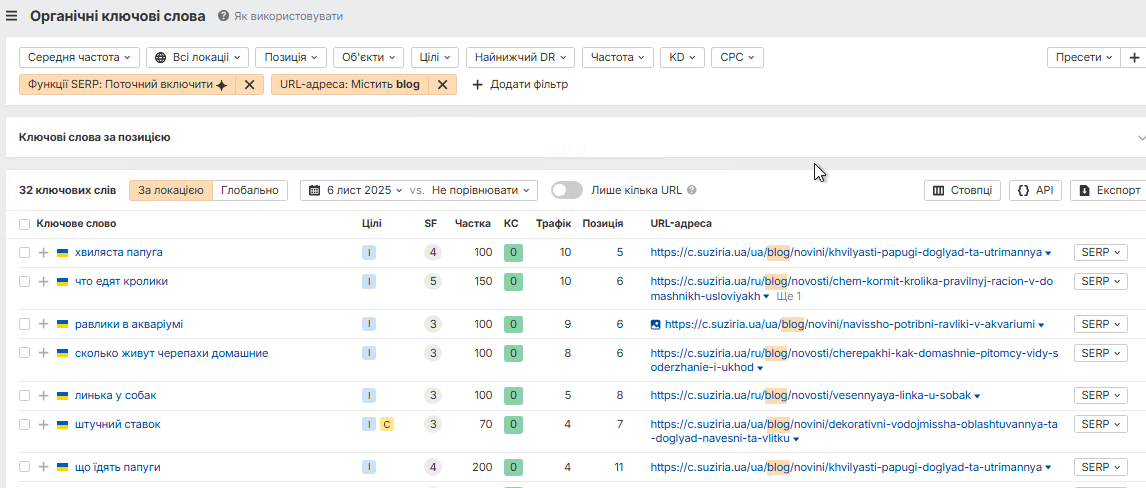Image resolution: width=1146 pixels, height=488 pixels.
Task: Click the help icon near 'Як використовувати'
Action: pyautogui.click(x=223, y=17)
